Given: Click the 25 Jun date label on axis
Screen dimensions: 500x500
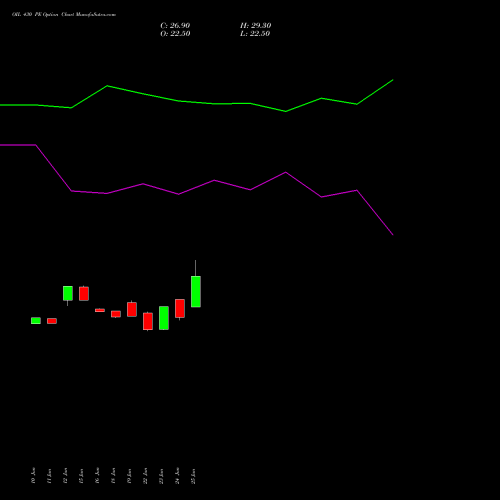Looking at the screenshot, I should pos(193,476).
